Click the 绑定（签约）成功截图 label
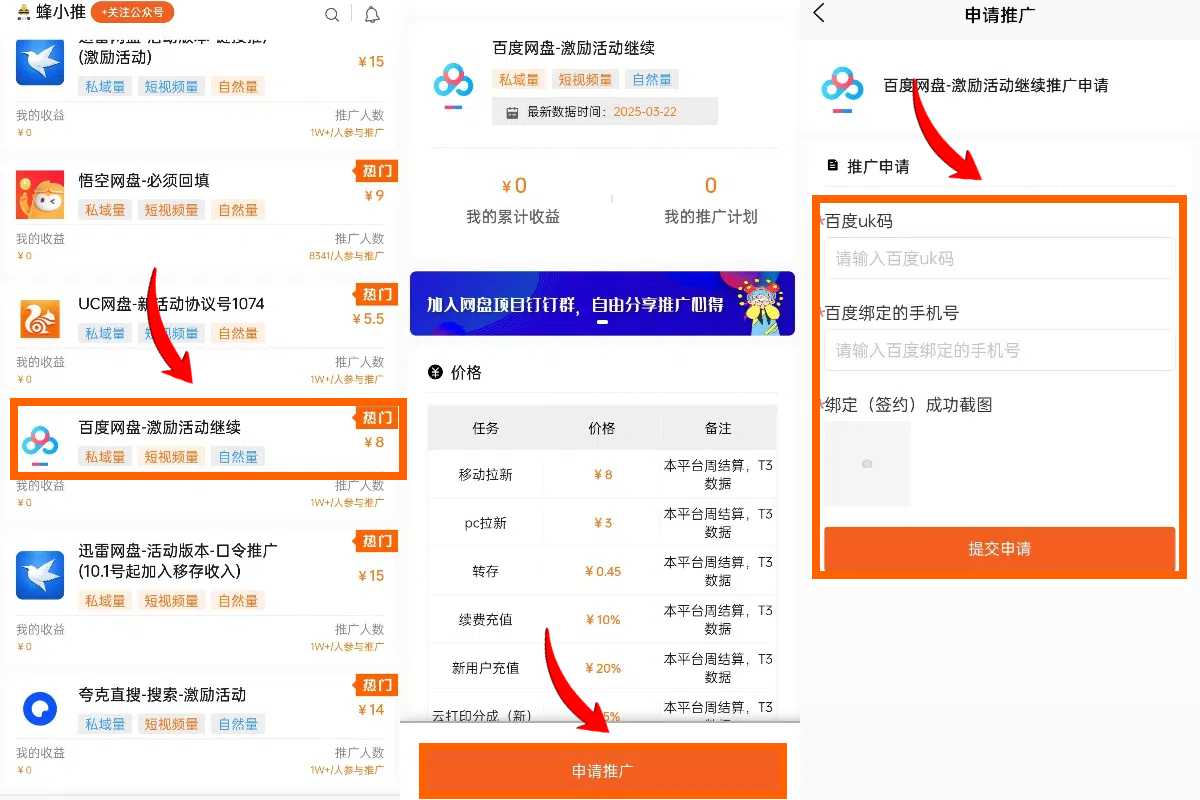 pyautogui.click(x=908, y=404)
